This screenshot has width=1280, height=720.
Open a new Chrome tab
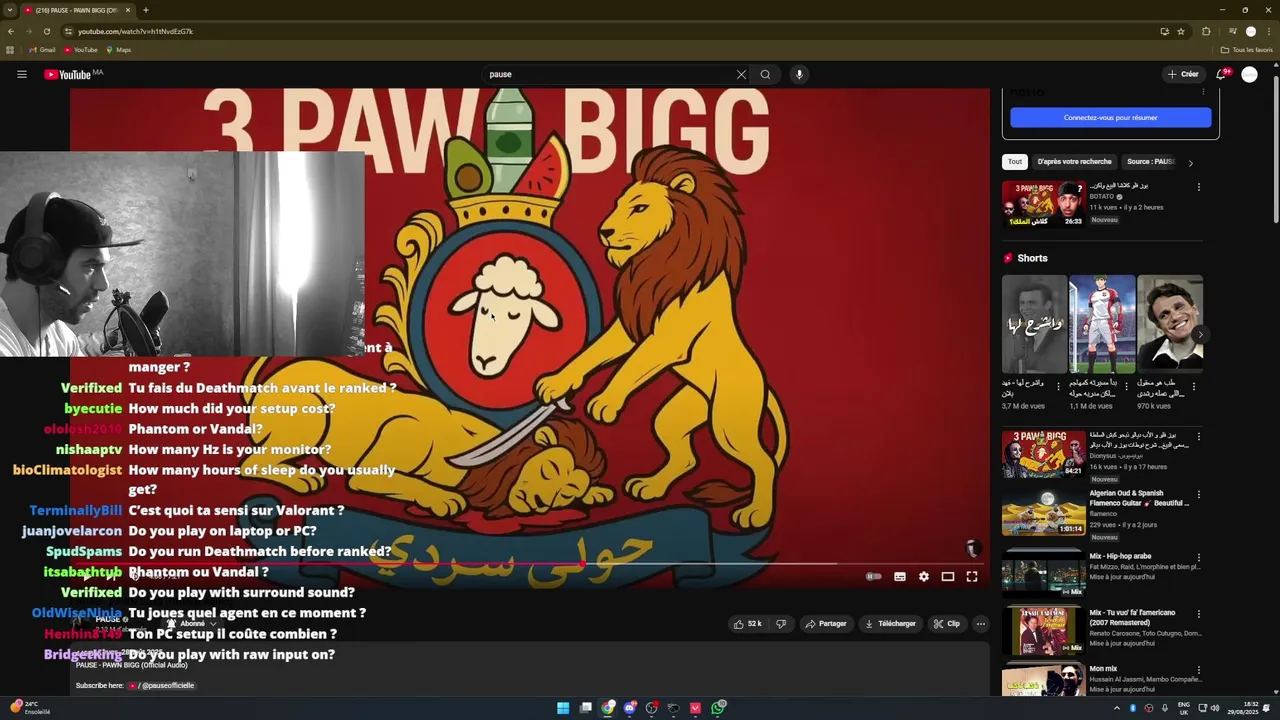[x=145, y=10]
